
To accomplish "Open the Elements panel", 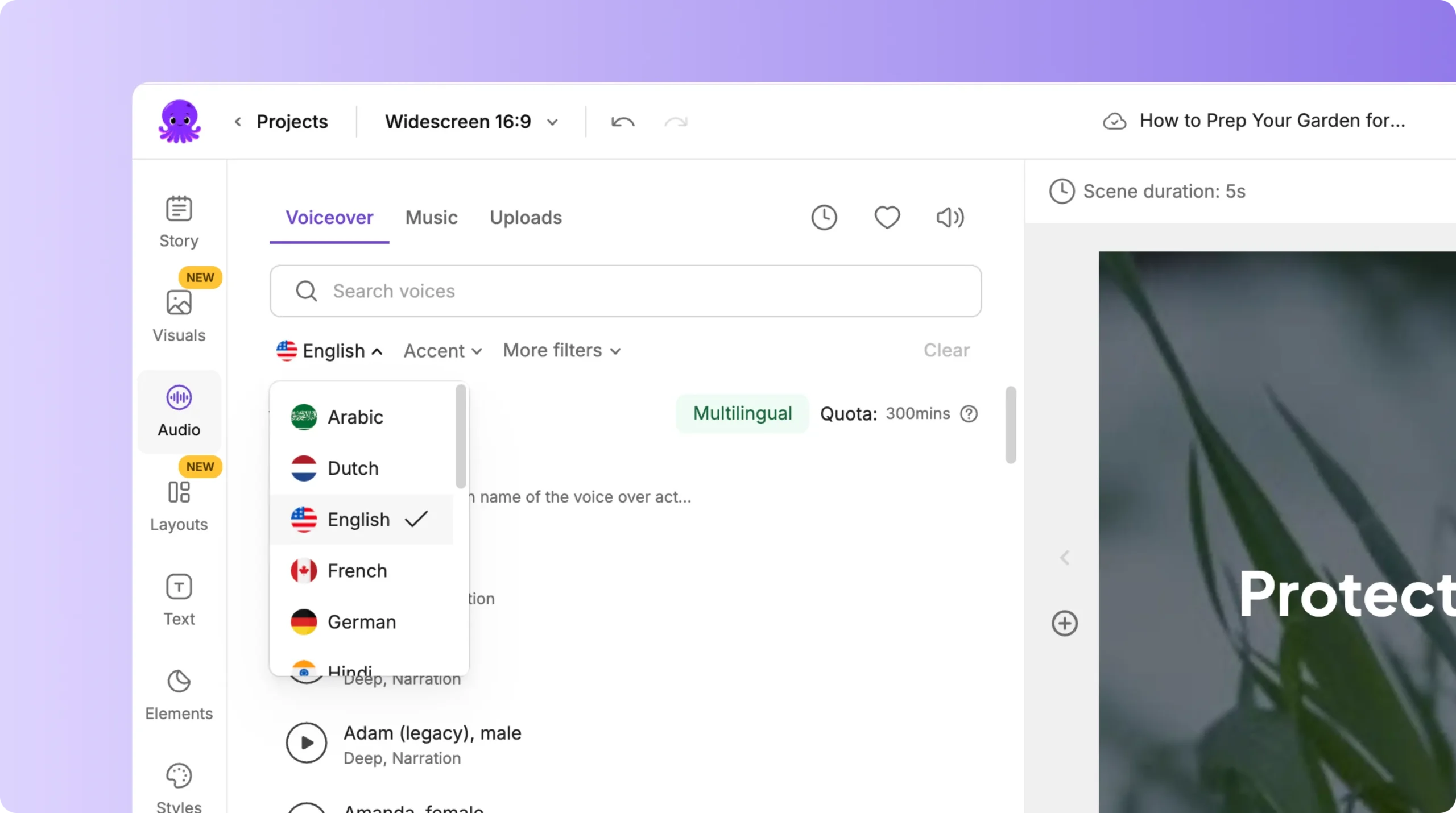I will tap(179, 694).
